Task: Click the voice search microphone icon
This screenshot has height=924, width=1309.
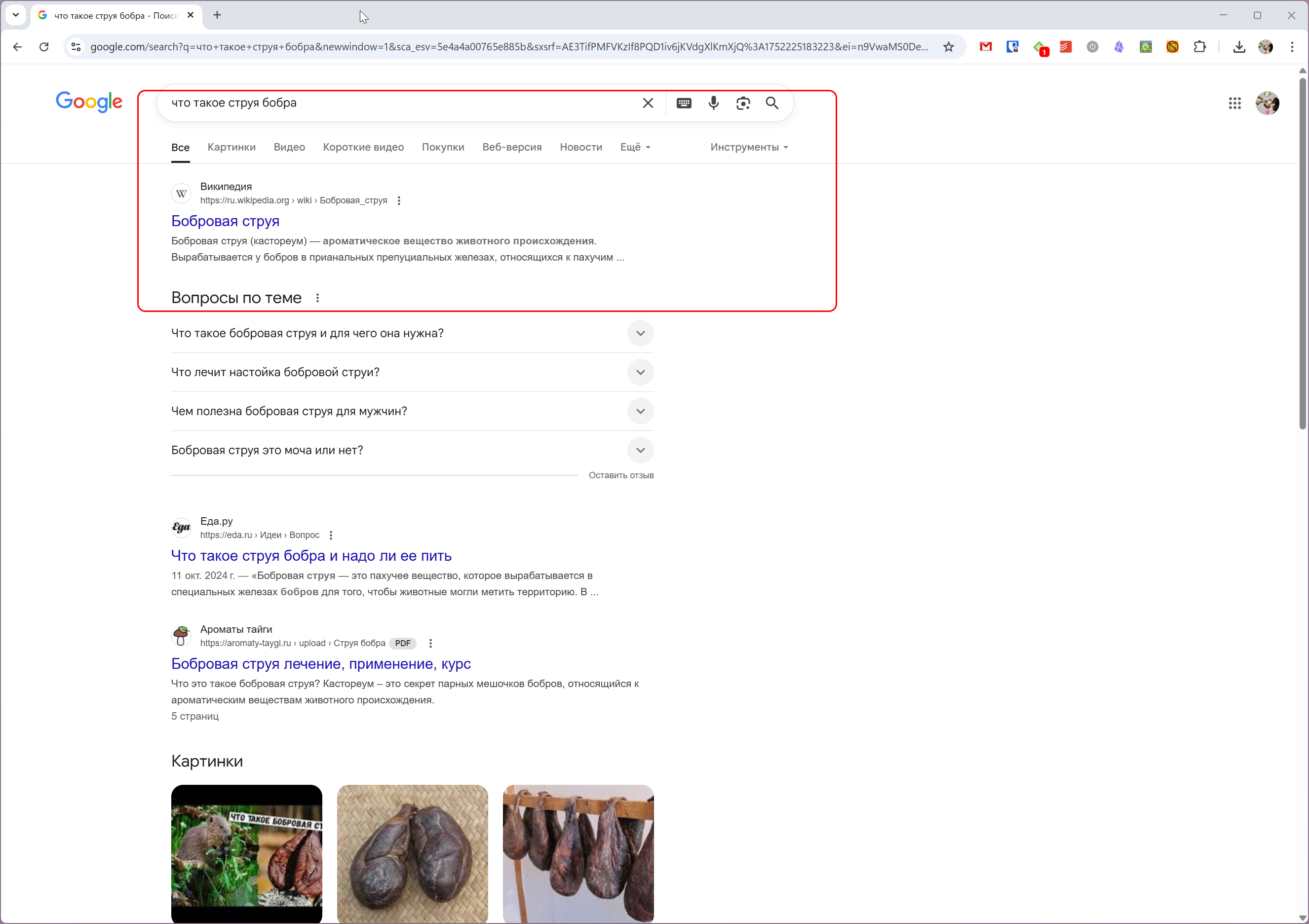Action: coord(713,103)
